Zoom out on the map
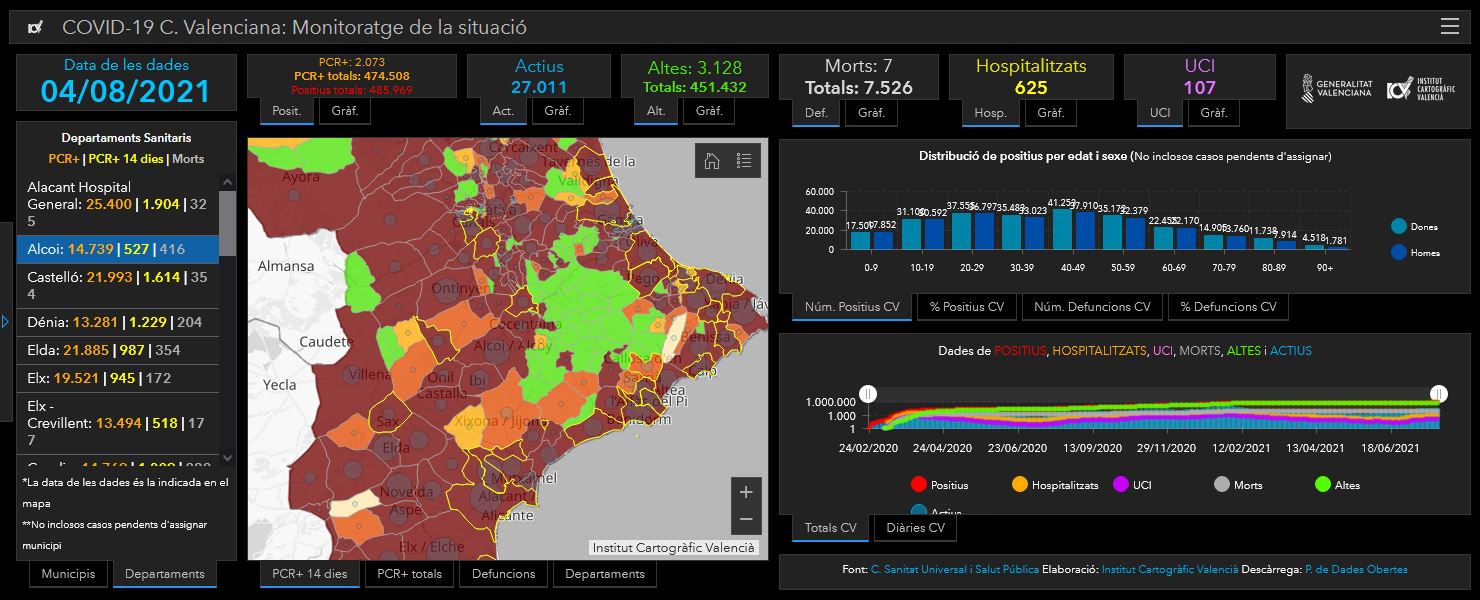The image size is (1480, 600). (x=745, y=519)
